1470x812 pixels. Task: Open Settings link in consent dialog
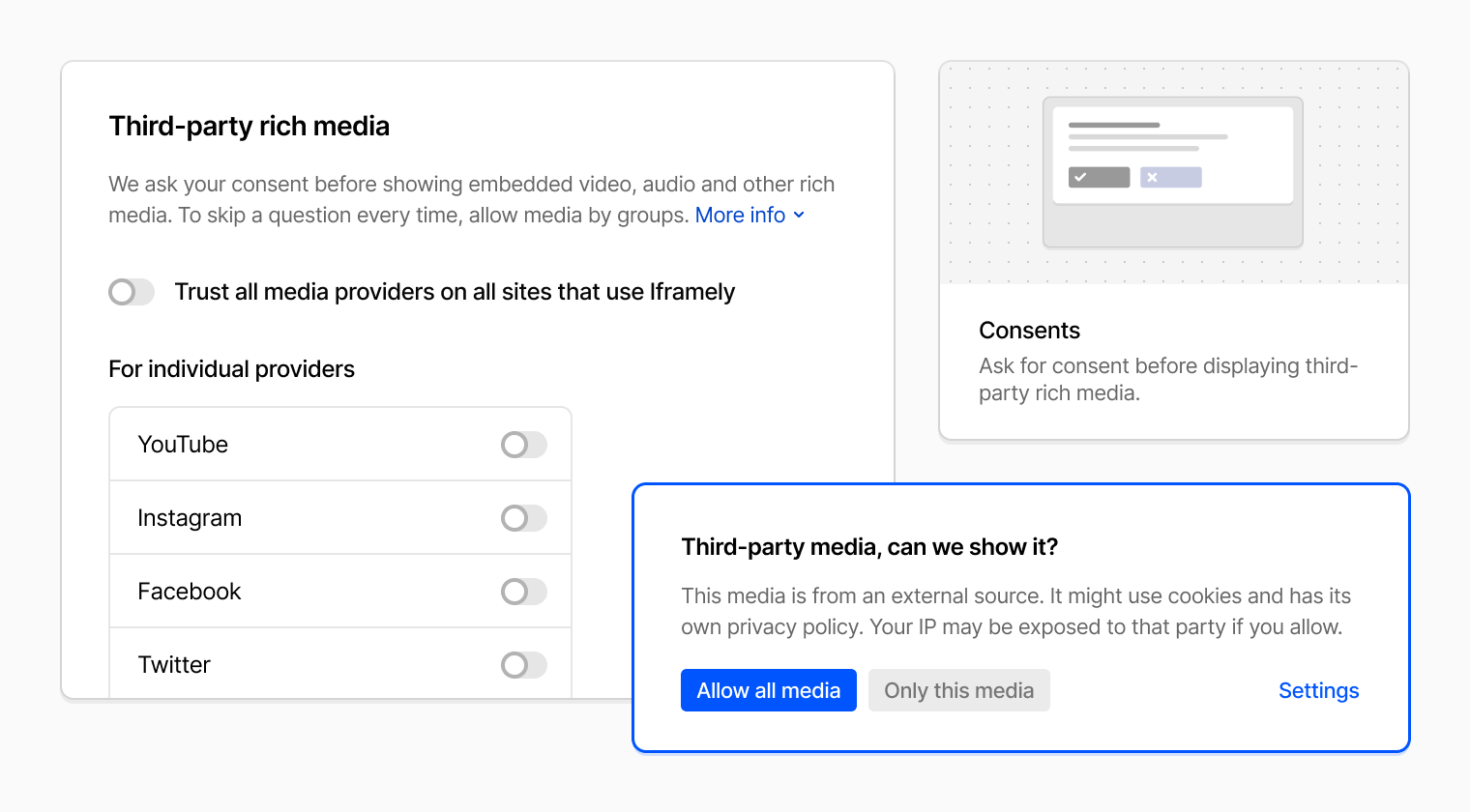[1318, 690]
